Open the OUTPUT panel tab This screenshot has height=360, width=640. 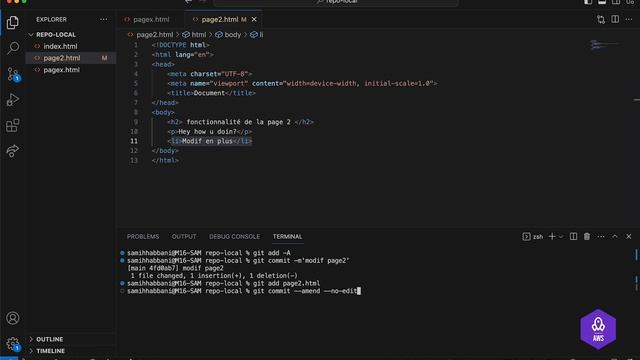[184, 237]
